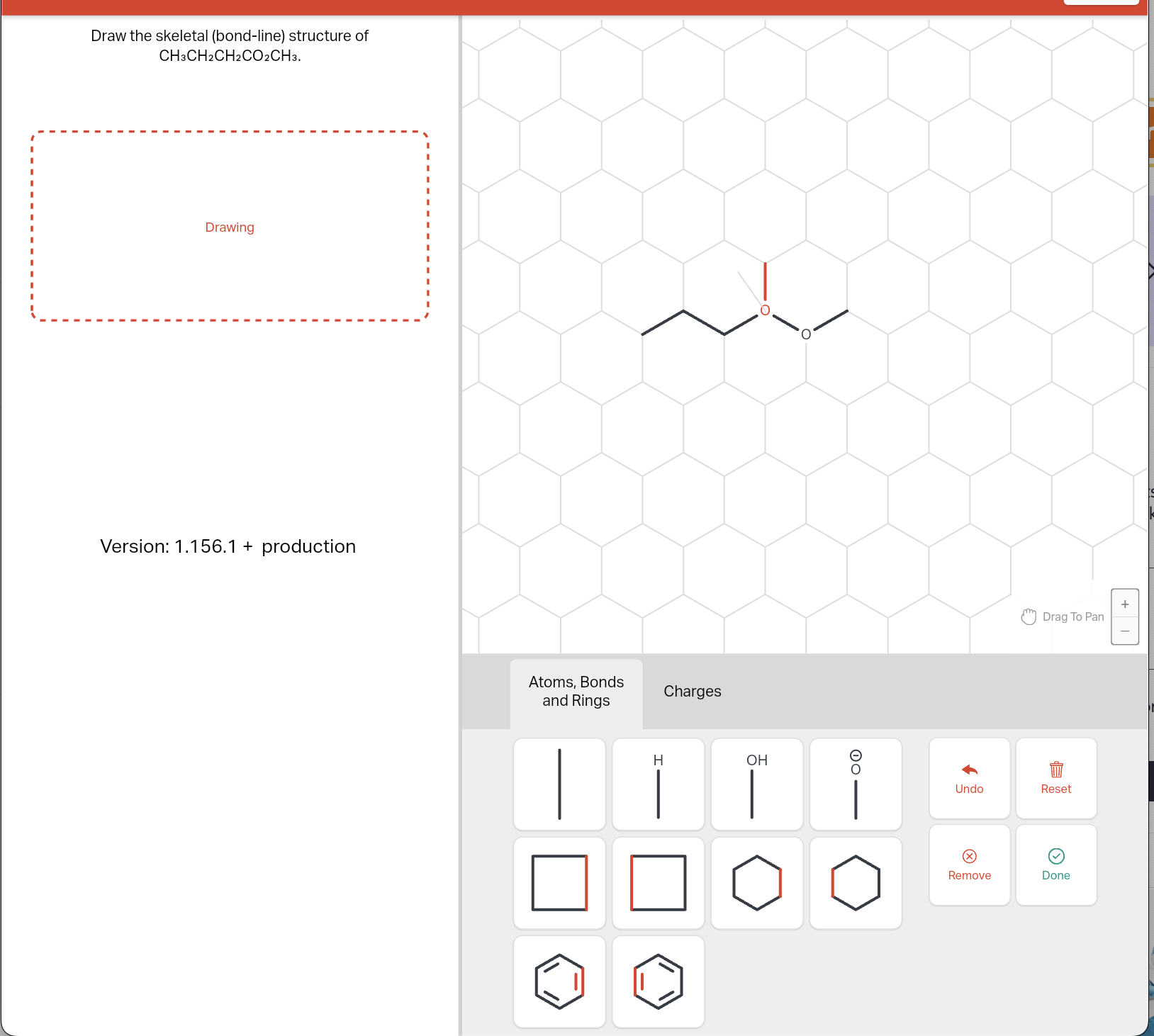Click the dashed Drawing preview box
The height and width of the screenshot is (1036, 1154).
(x=230, y=227)
